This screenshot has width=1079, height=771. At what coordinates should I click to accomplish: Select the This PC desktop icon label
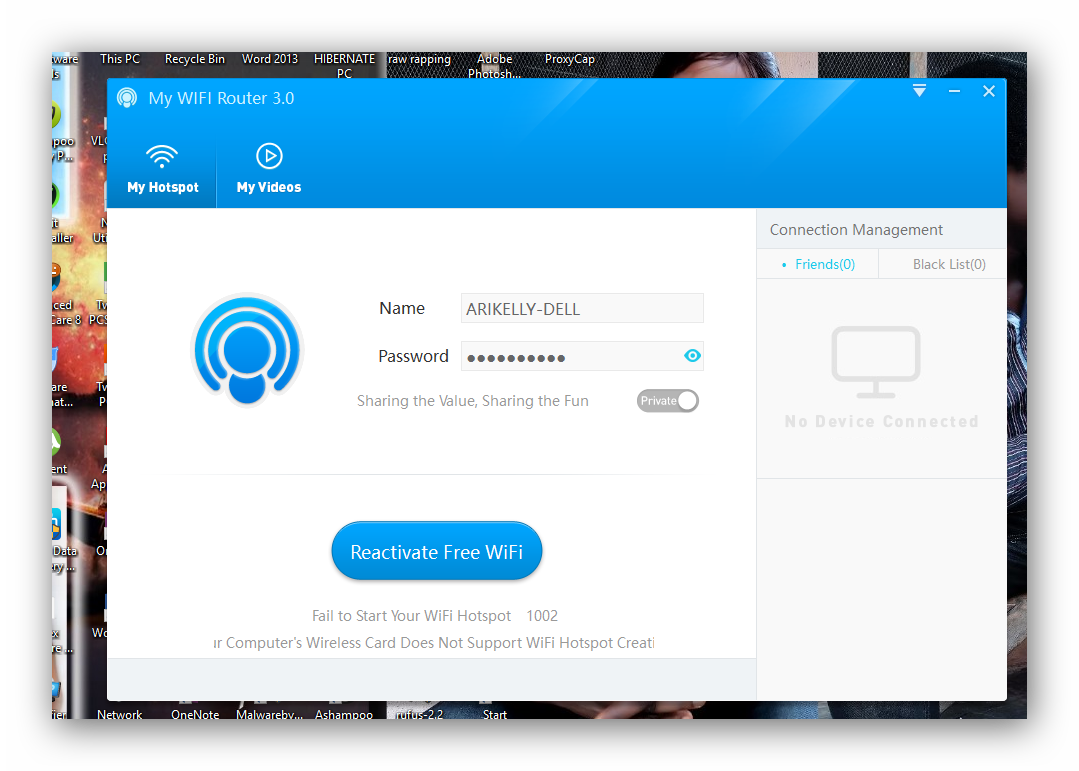coord(120,59)
